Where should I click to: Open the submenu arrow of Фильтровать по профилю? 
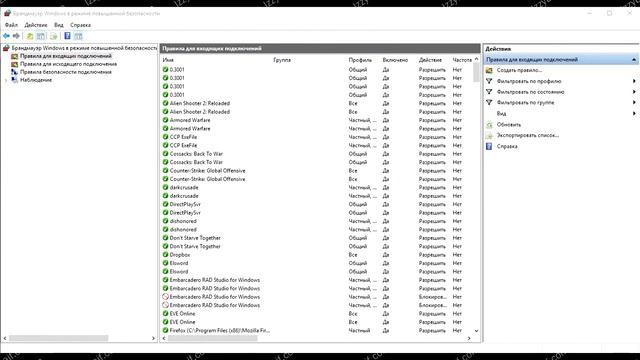coord(634,81)
